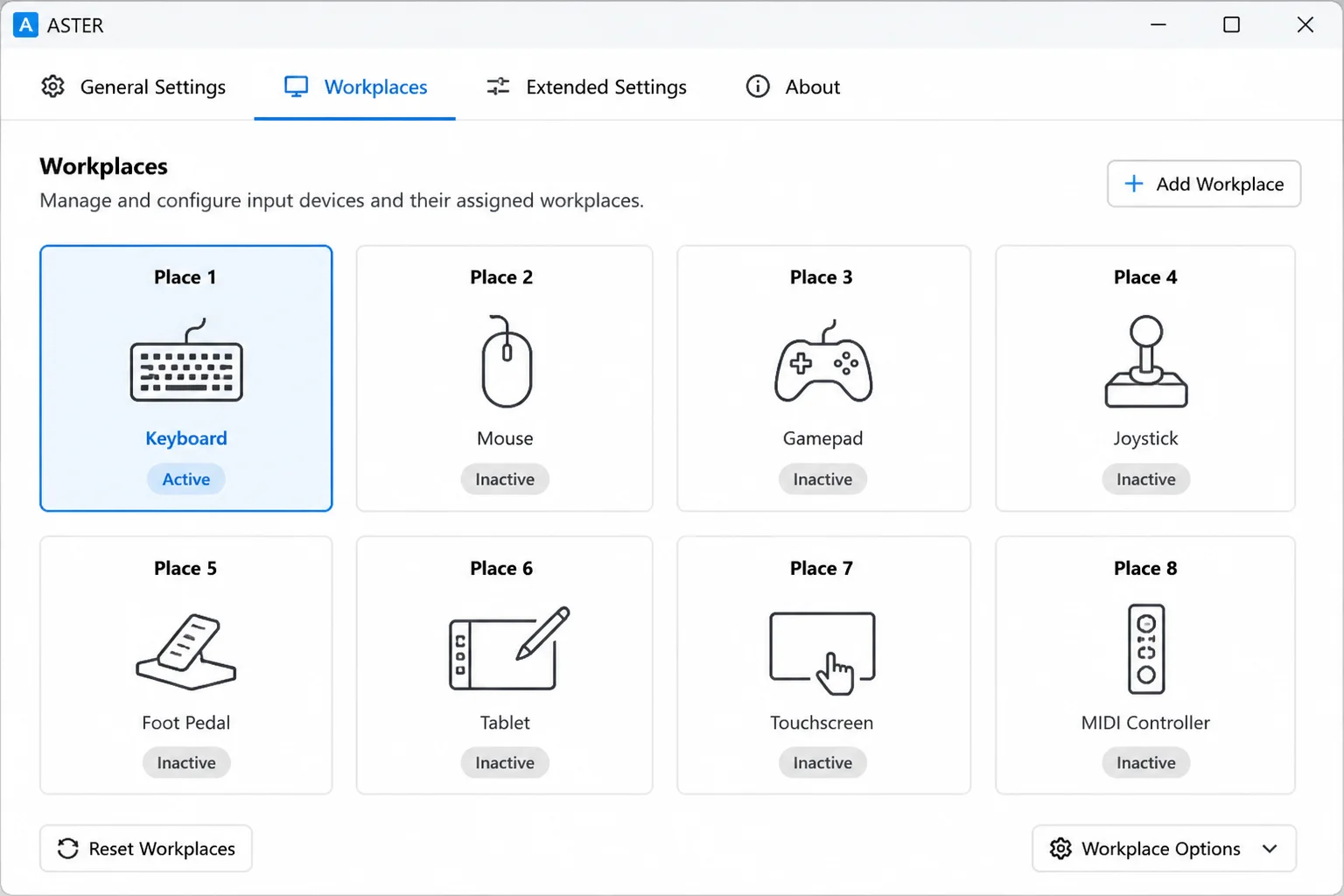Click the Touchscreen device label
Image resolution: width=1344 pixels, height=896 pixels.
pyautogui.click(x=822, y=723)
